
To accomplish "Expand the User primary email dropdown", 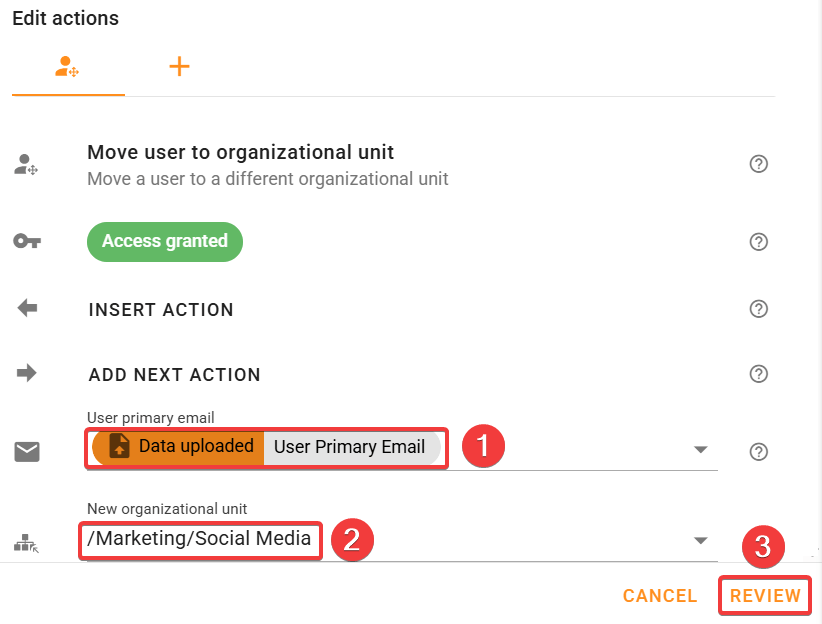I will [700, 450].
